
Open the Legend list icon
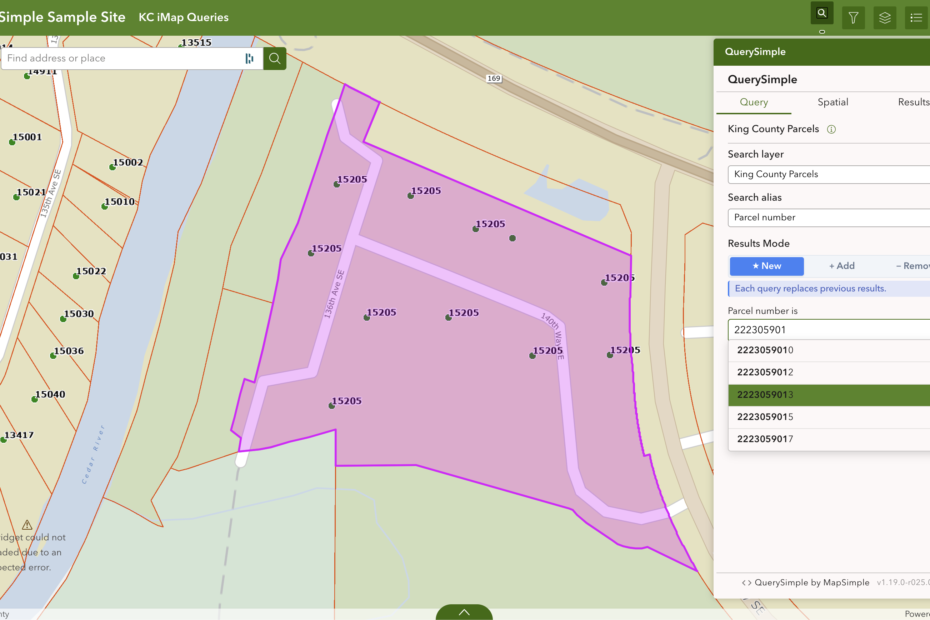pyautogui.click(x=915, y=16)
